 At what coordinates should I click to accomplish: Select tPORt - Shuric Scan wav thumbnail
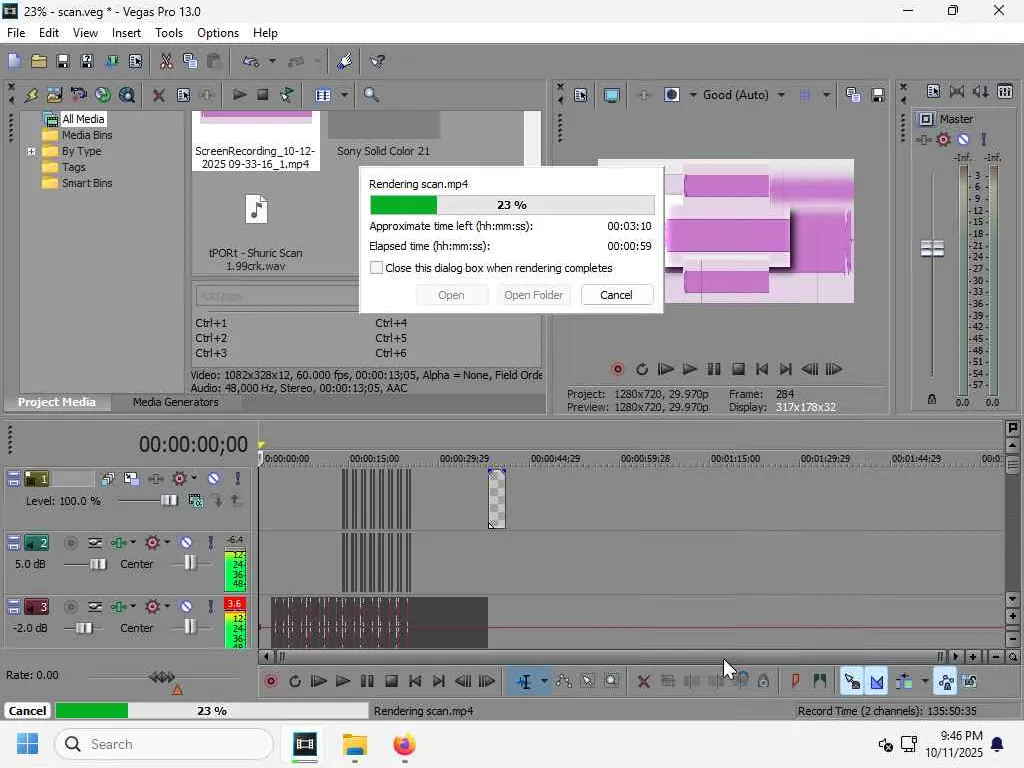(x=256, y=209)
